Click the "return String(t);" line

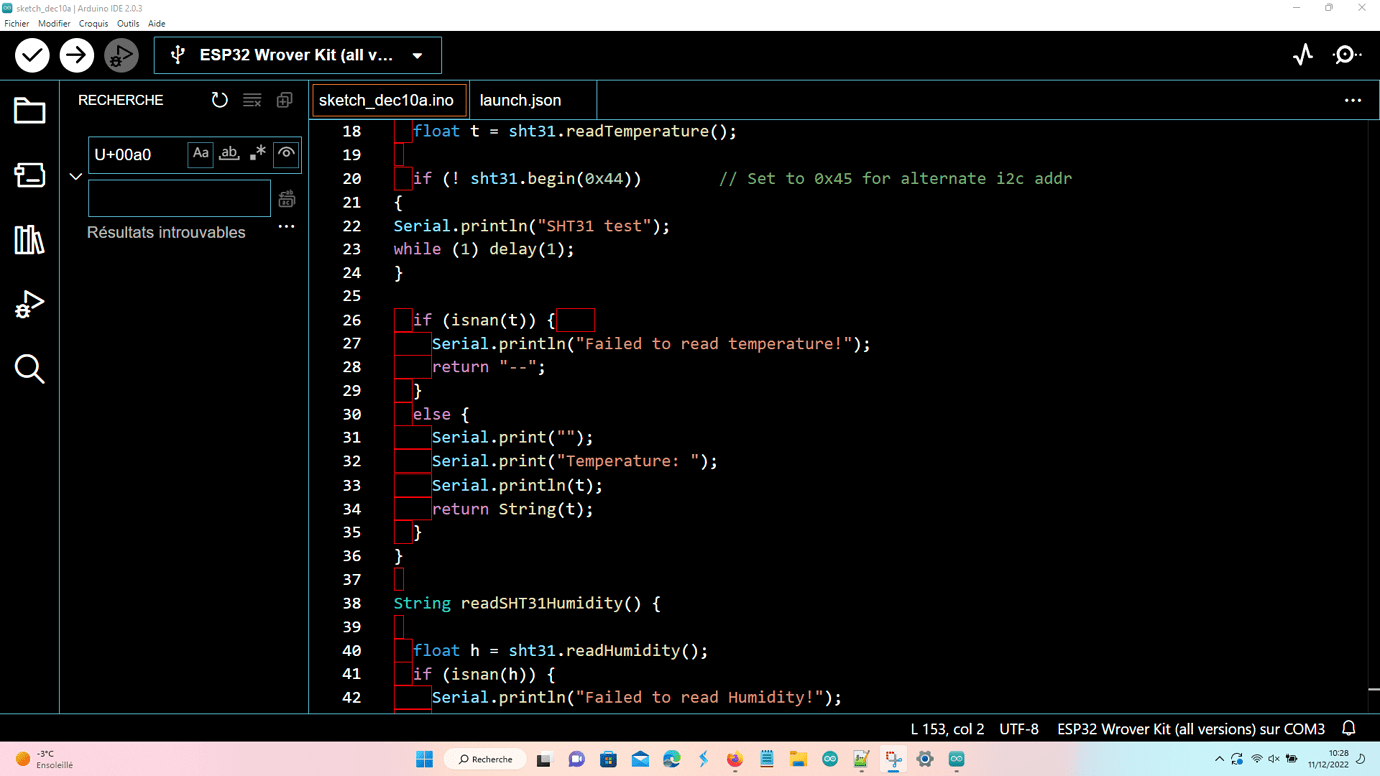click(513, 509)
